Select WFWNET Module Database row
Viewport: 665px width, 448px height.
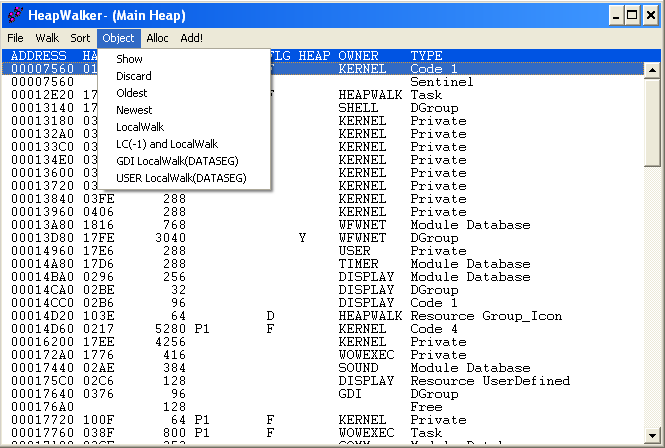click(323, 225)
